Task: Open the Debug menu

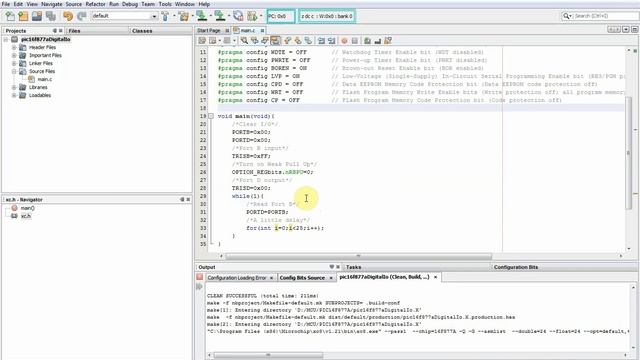Action: coord(130,4)
